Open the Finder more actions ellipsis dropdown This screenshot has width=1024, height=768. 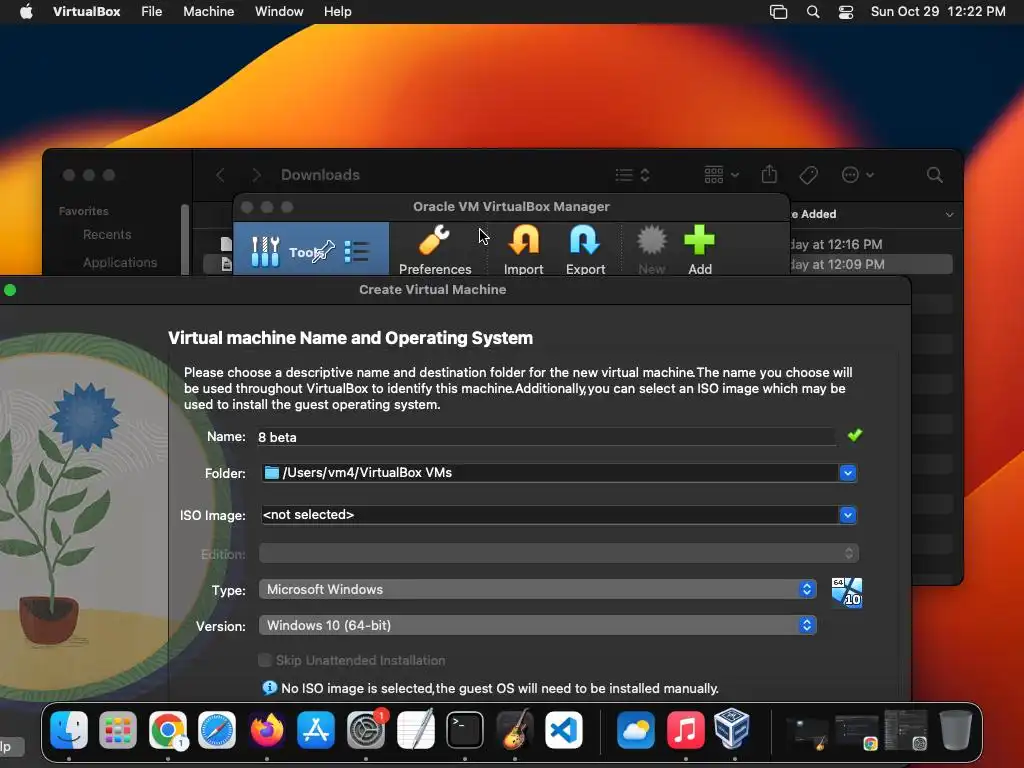(857, 175)
